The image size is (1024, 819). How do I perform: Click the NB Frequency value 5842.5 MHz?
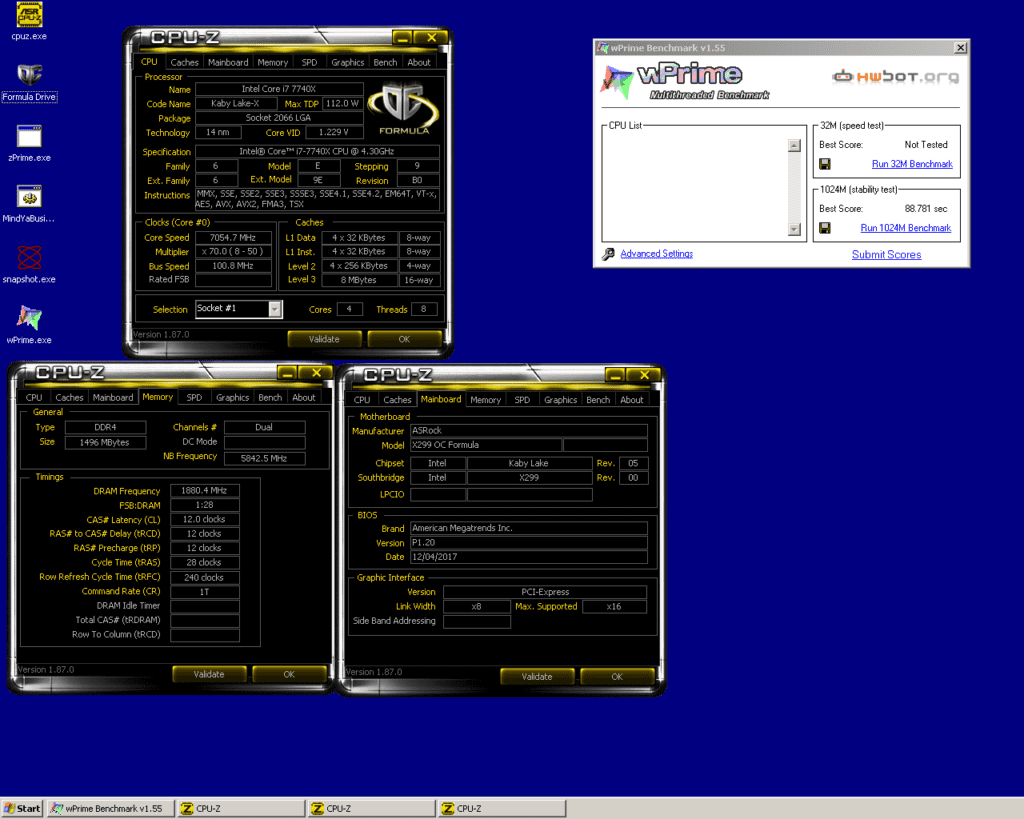pyautogui.click(x=264, y=458)
